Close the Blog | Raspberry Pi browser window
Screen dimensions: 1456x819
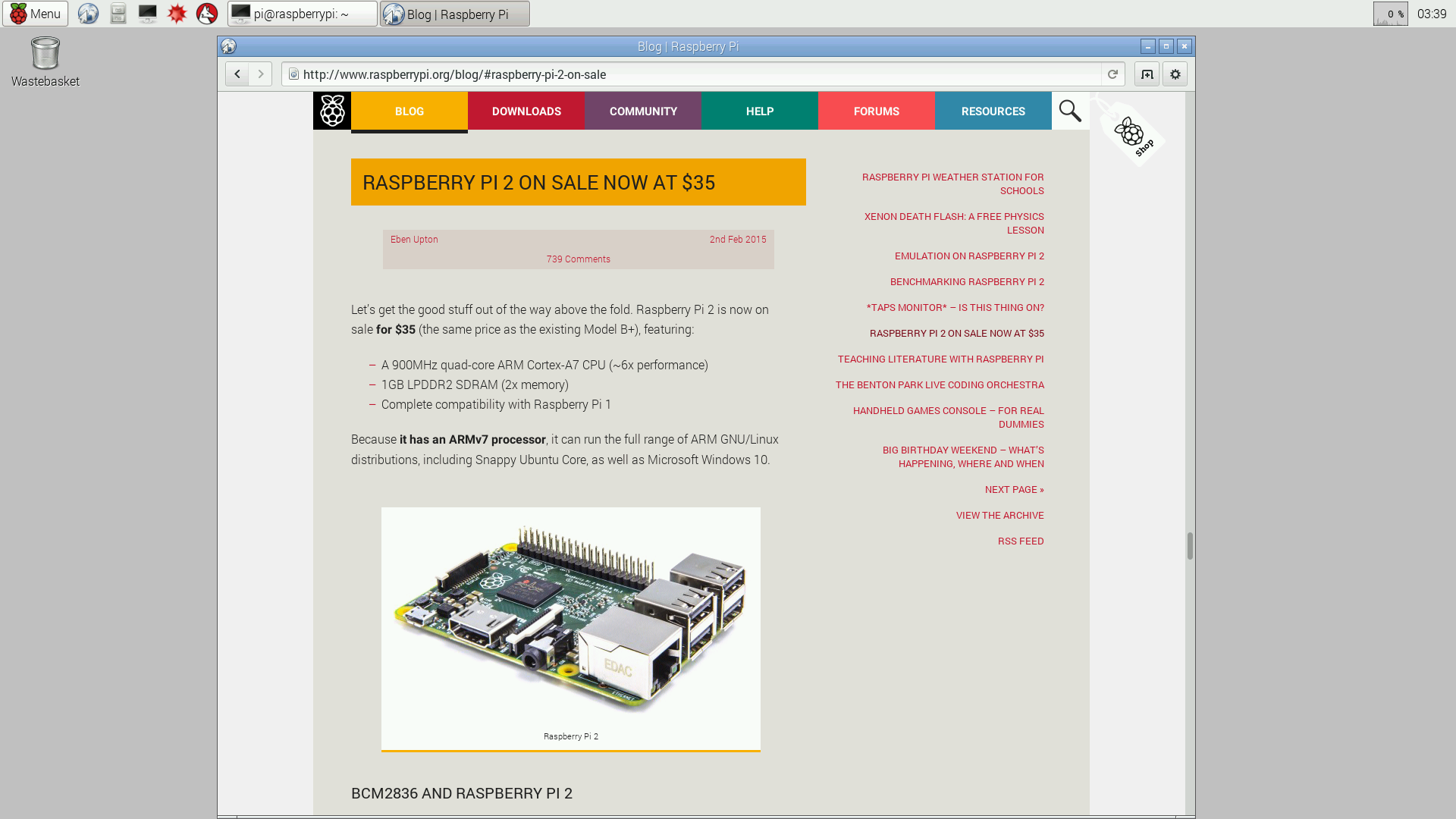pyautogui.click(x=1185, y=46)
